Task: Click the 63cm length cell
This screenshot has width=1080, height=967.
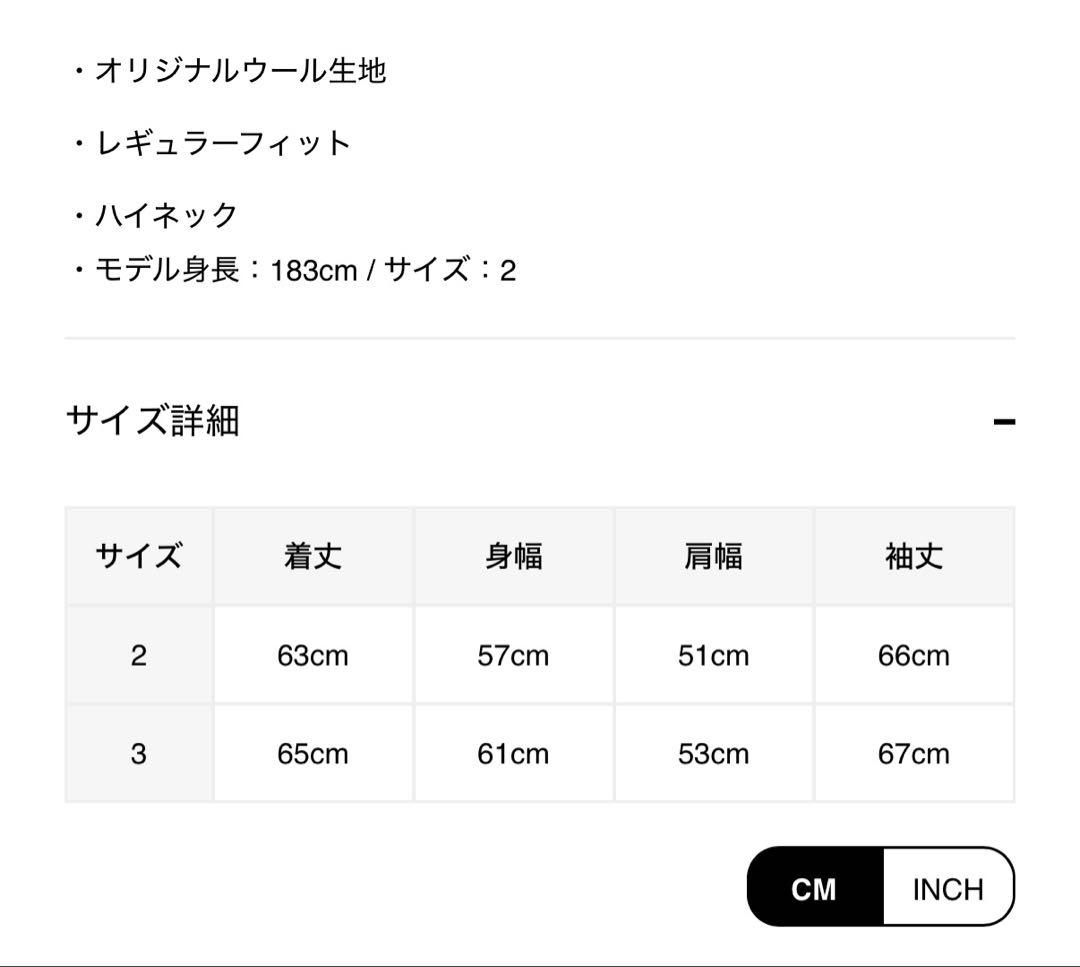Action: (313, 655)
